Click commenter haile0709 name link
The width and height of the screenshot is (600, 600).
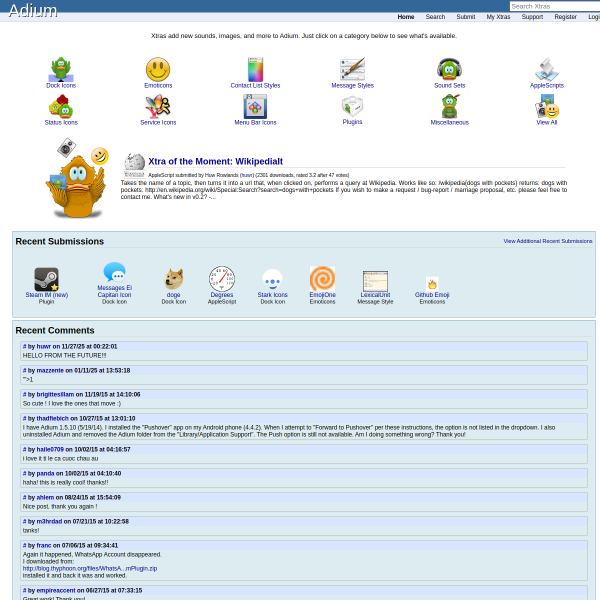[50, 450]
